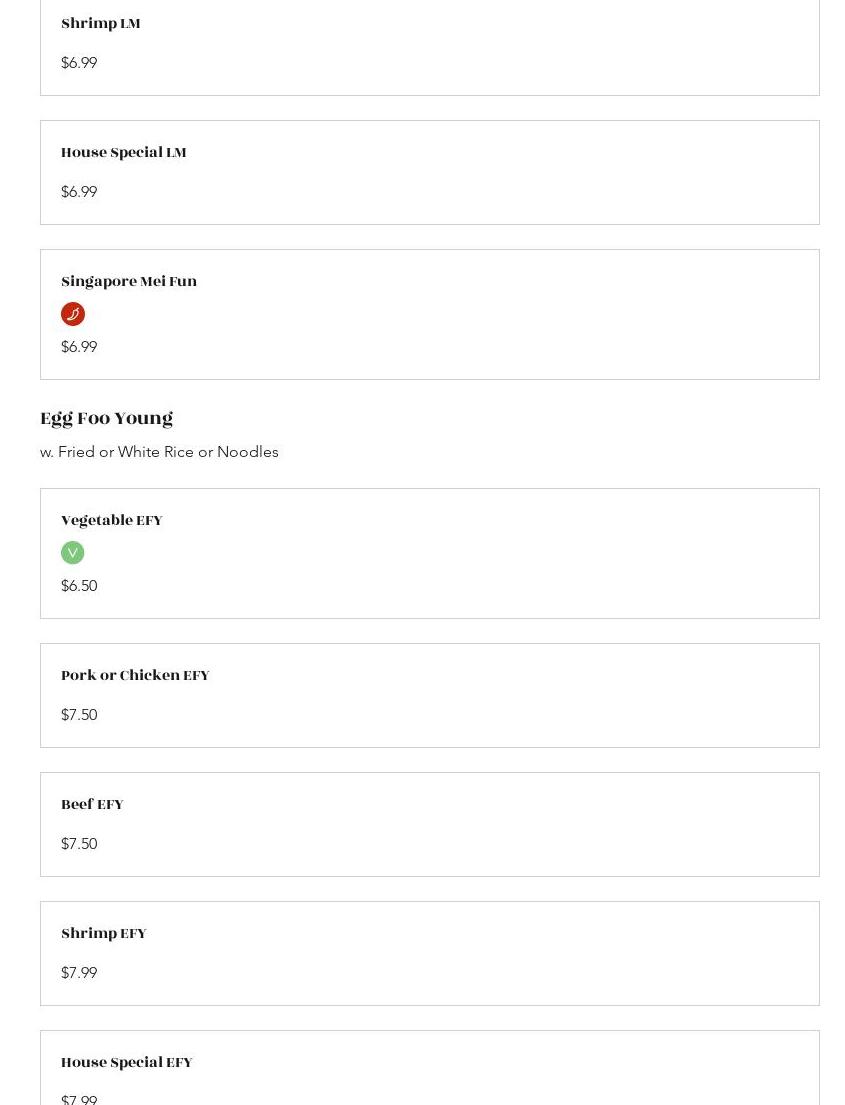Select the House Special LM item
Image resolution: width=845 pixels, height=1105 pixels.
point(124,153)
